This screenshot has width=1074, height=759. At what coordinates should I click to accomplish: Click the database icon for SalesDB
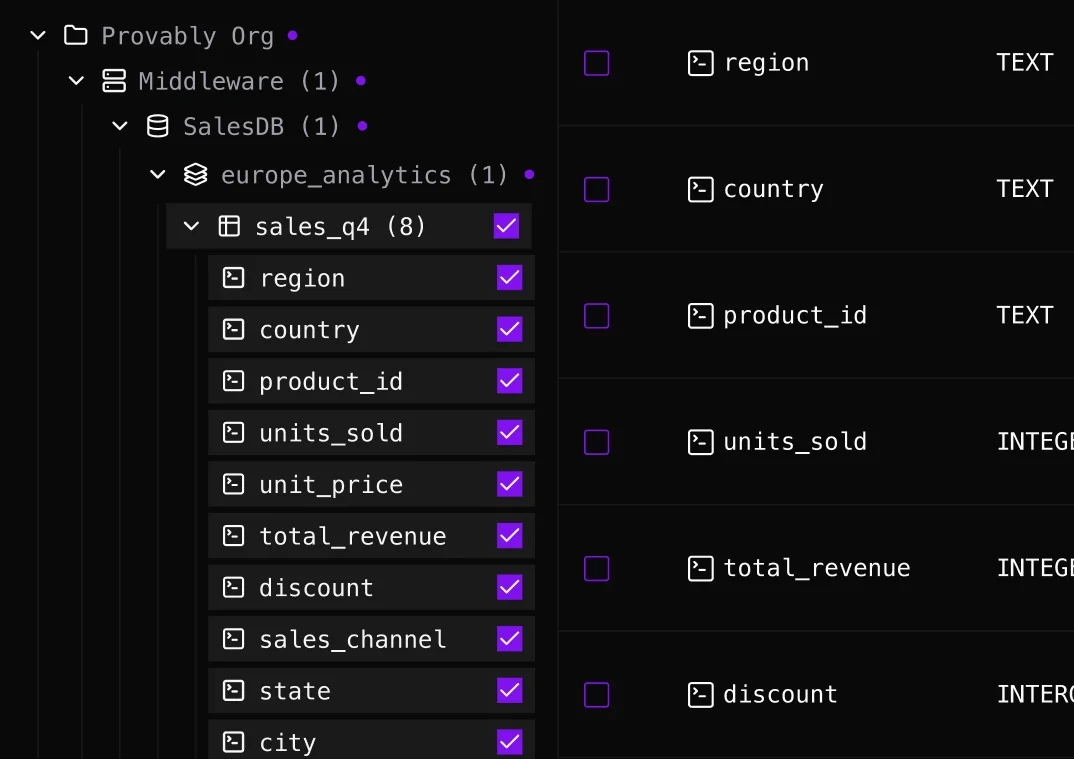156,126
